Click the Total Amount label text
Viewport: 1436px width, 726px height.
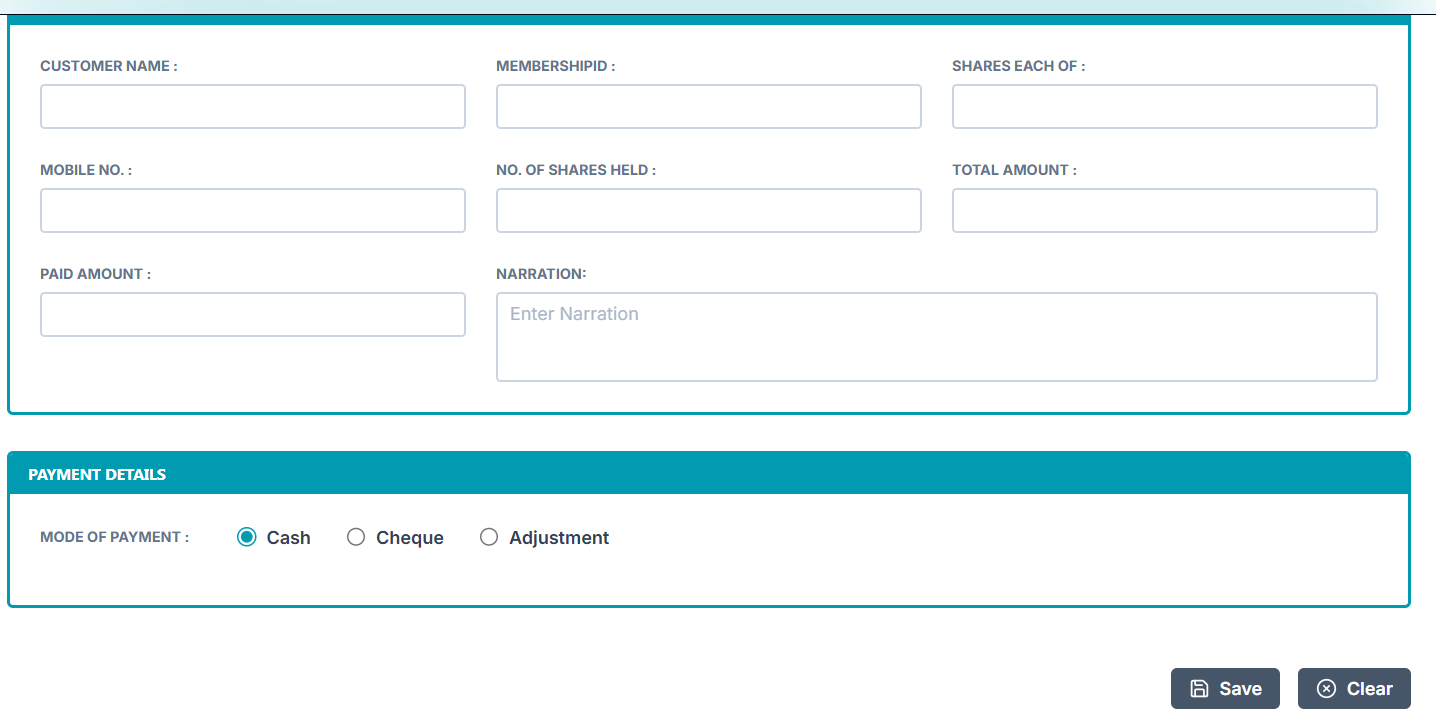point(1014,170)
